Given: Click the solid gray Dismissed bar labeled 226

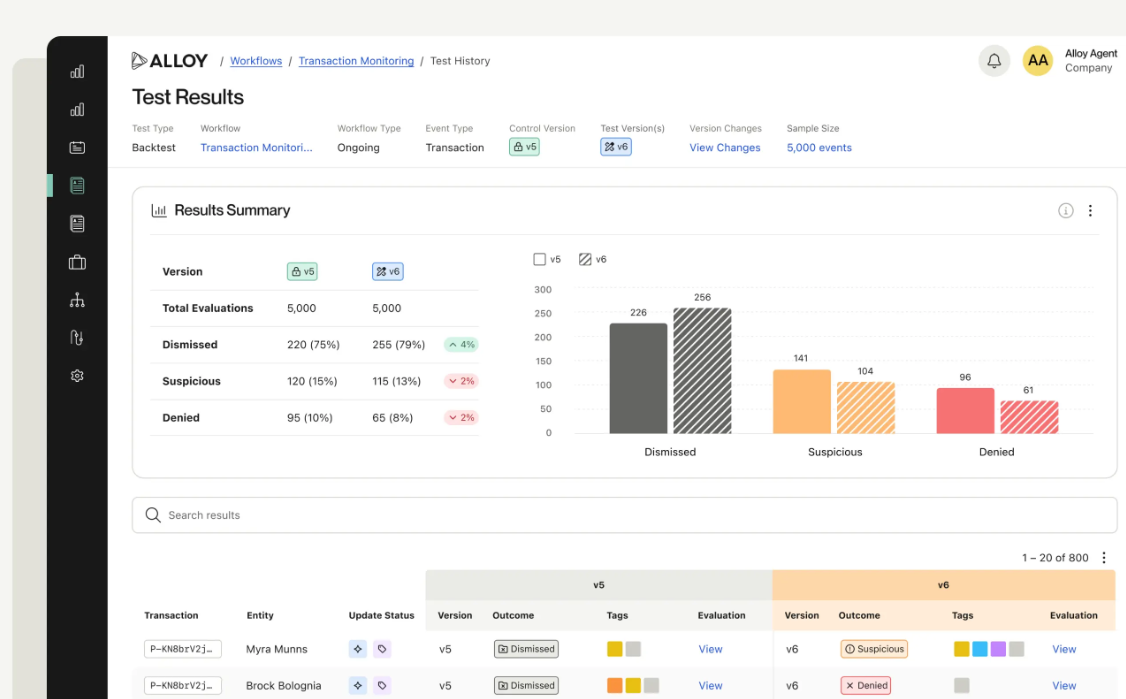Looking at the screenshot, I should pos(638,379).
